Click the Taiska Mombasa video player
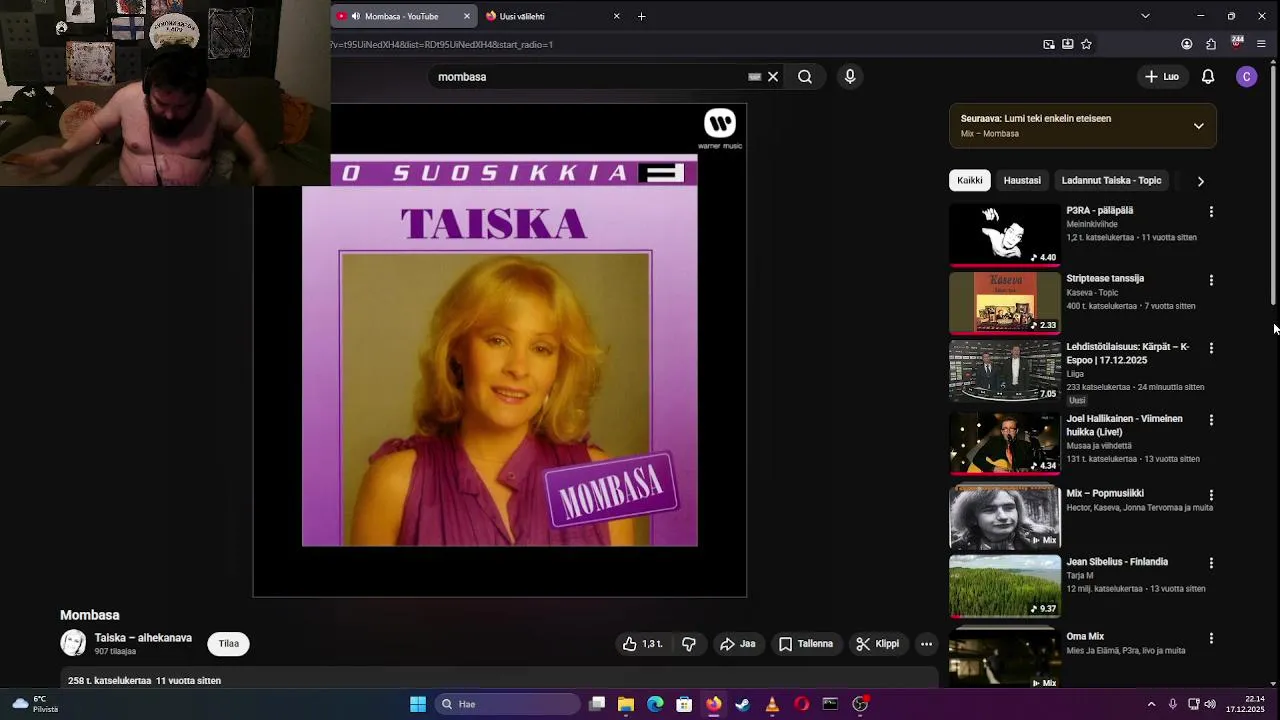The width and height of the screenshot is (1280, 720). pyautogui.click(x=500, y=350)
